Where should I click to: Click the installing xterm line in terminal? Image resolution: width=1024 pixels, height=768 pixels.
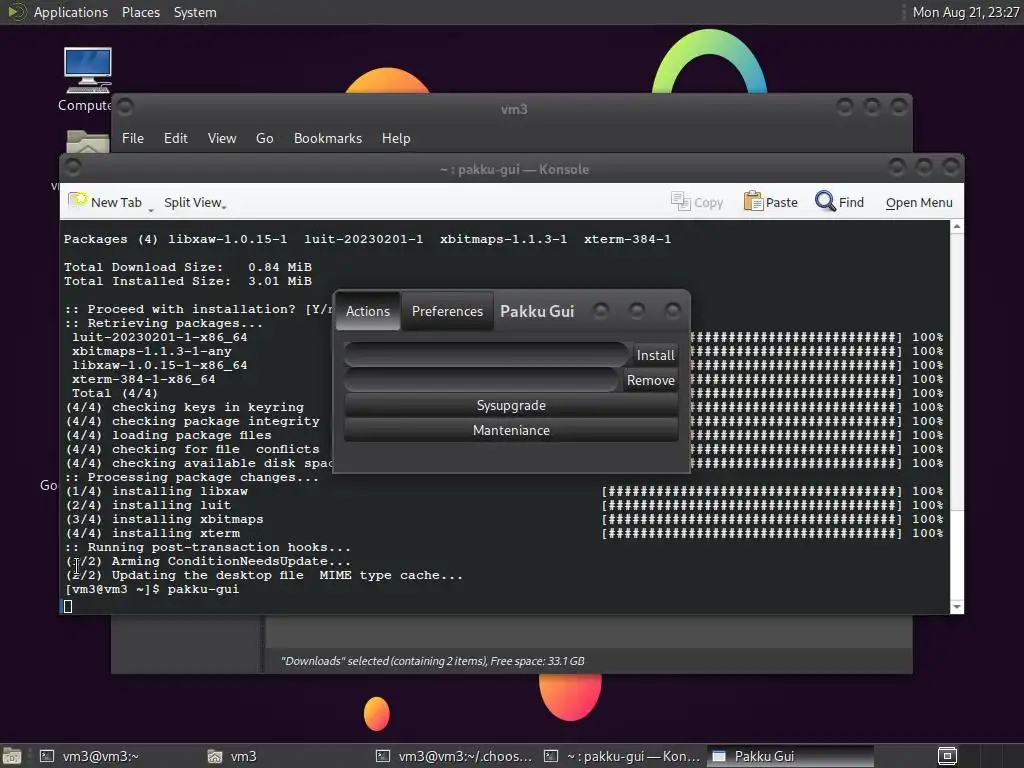[x=153, y=534]
